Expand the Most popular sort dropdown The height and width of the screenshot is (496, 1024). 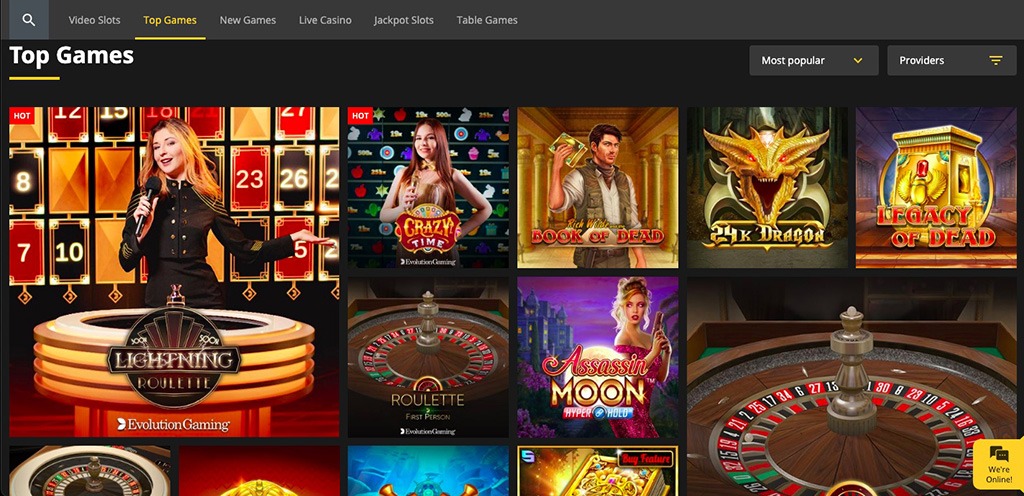(x=814, y=61)
